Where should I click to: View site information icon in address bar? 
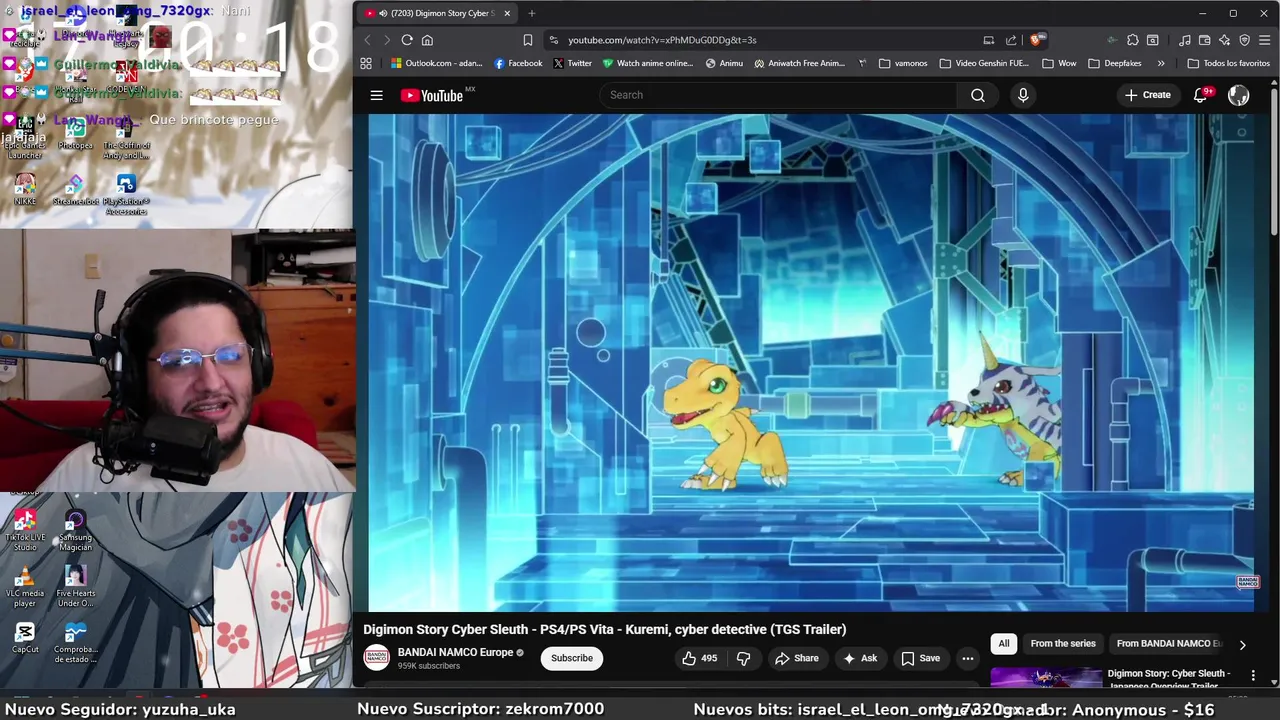pyautogui.click(x=553, y=40)
